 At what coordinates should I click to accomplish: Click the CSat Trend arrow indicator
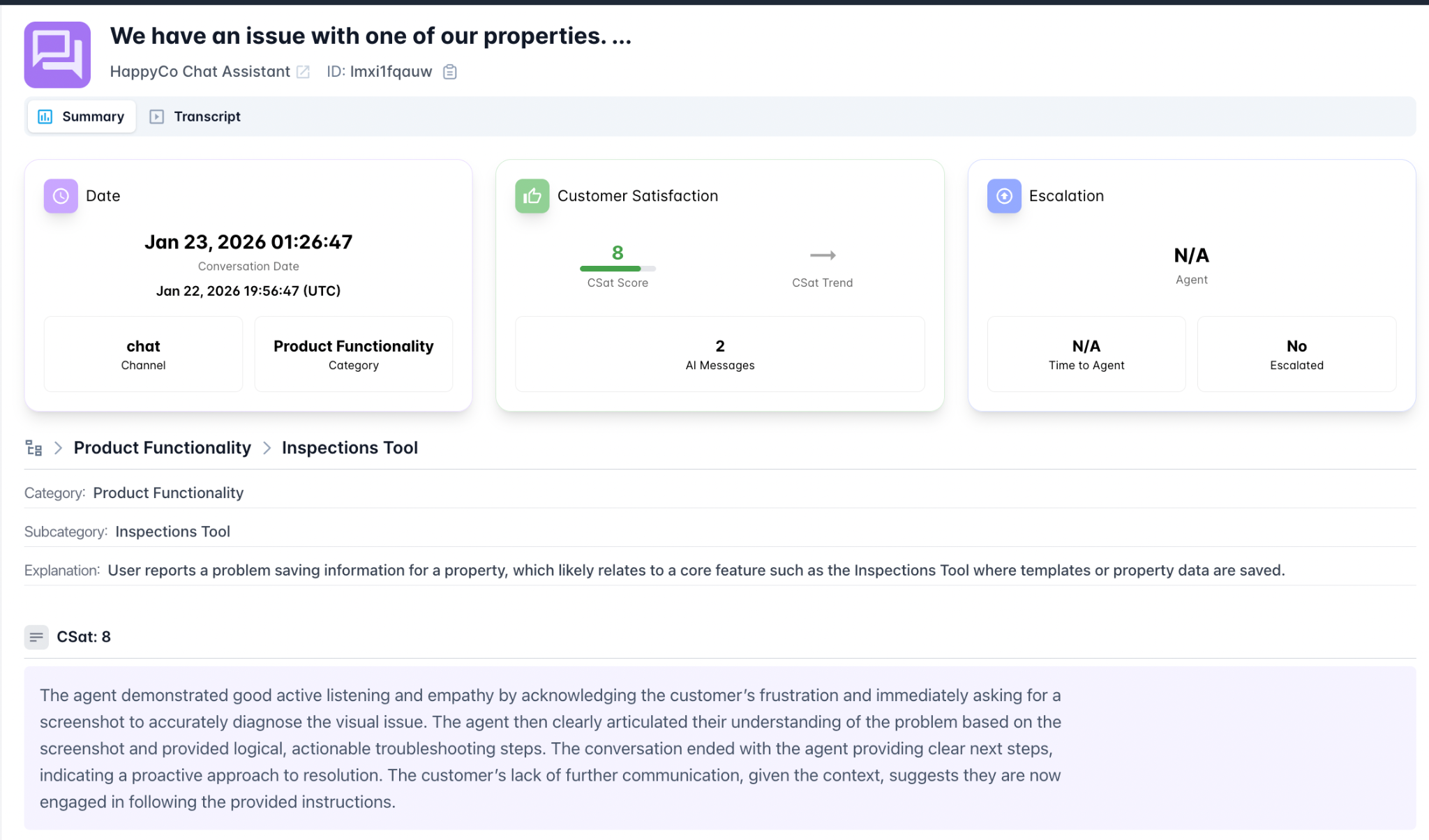(823, 255)
